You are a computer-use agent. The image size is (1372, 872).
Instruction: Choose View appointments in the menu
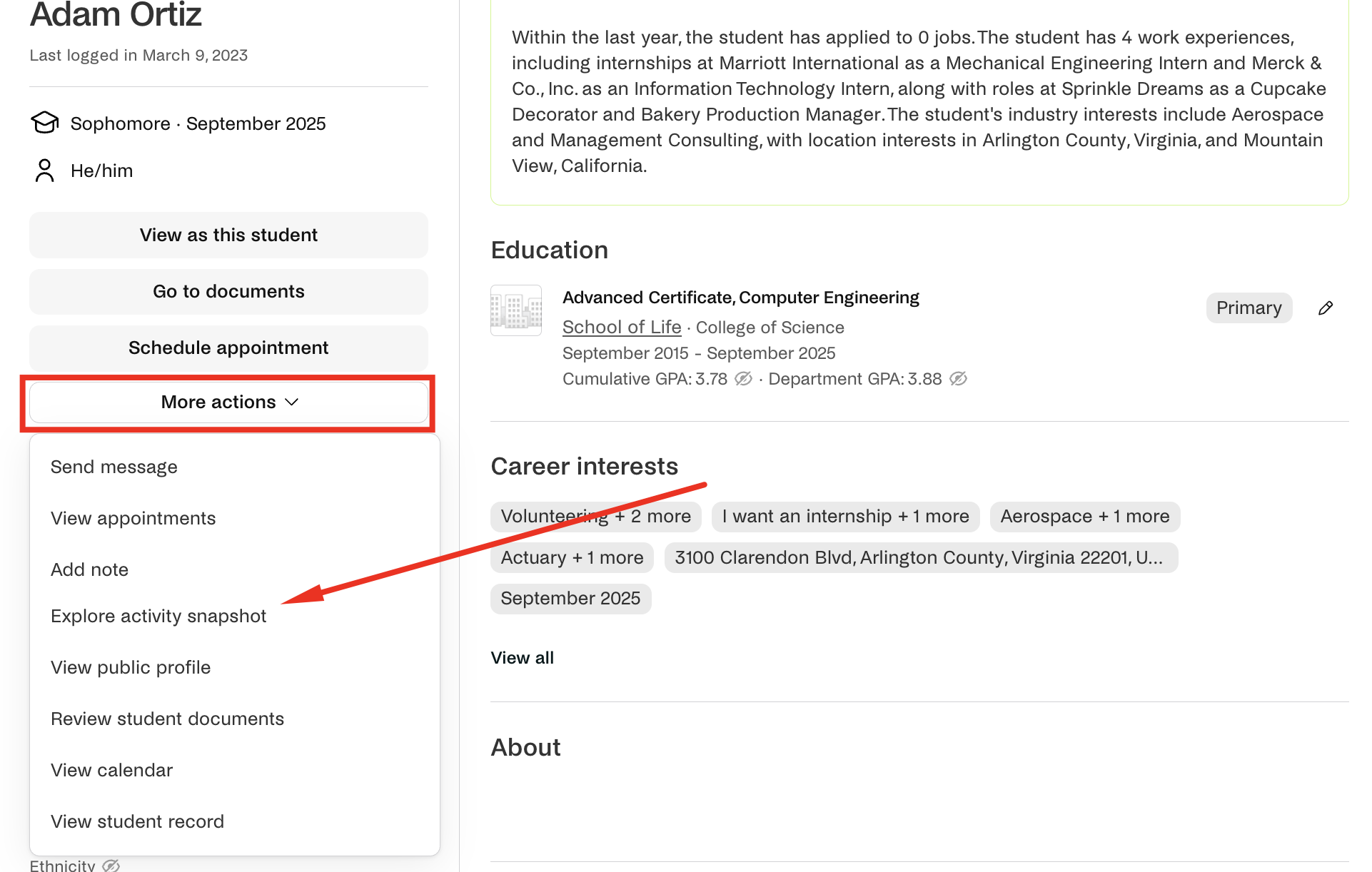pos(133,518)
